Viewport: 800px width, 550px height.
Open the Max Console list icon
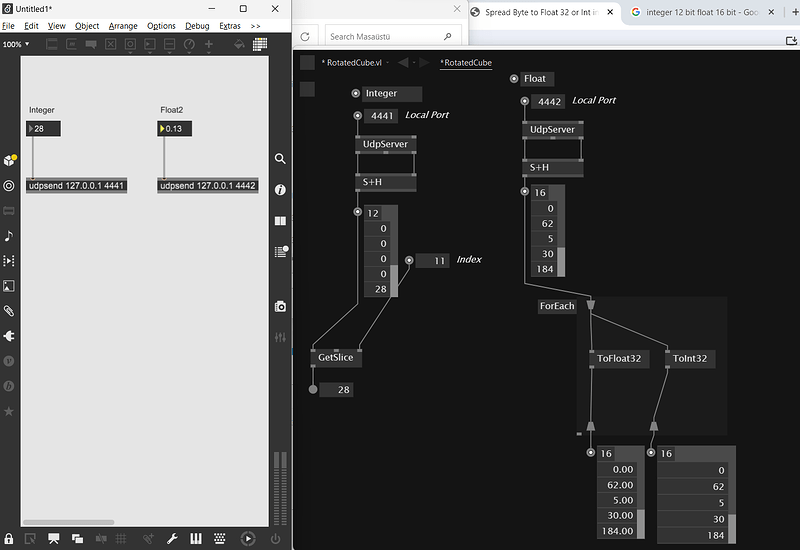pos(281,252)
